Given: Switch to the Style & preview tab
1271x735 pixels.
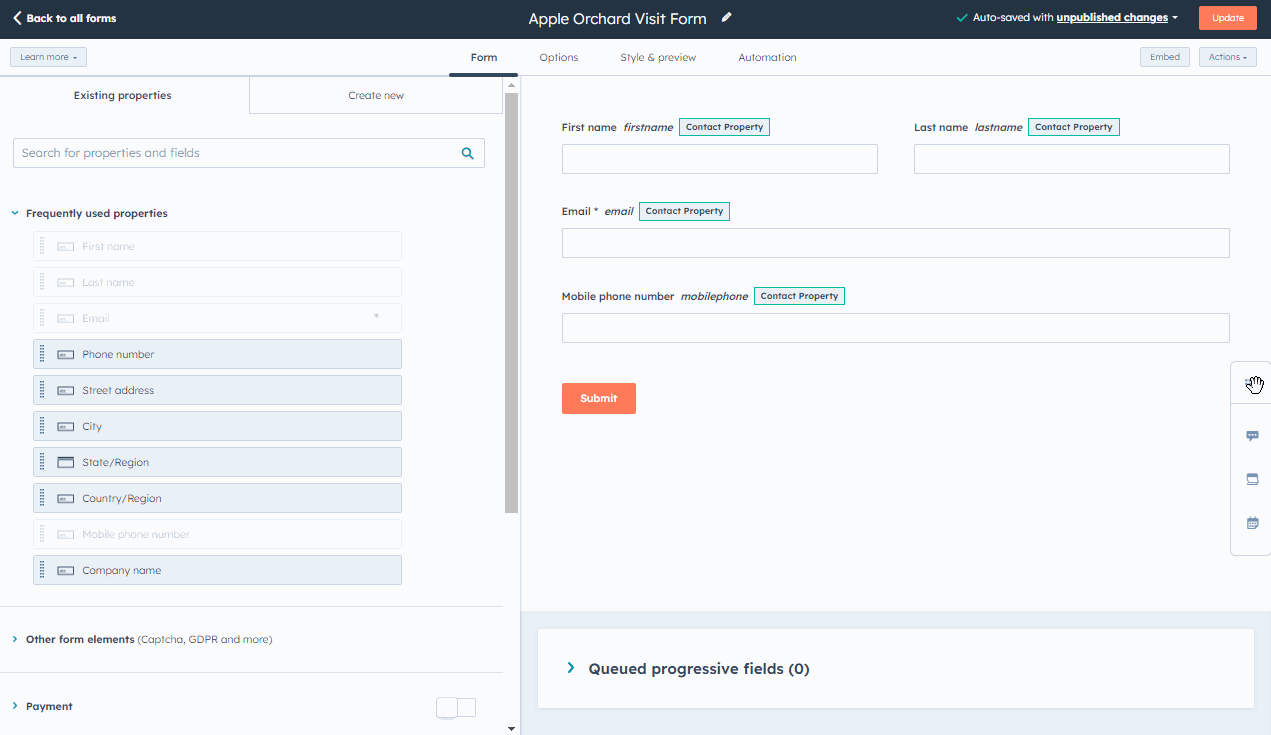Looking at the screenshot, I should click(657, 57).
